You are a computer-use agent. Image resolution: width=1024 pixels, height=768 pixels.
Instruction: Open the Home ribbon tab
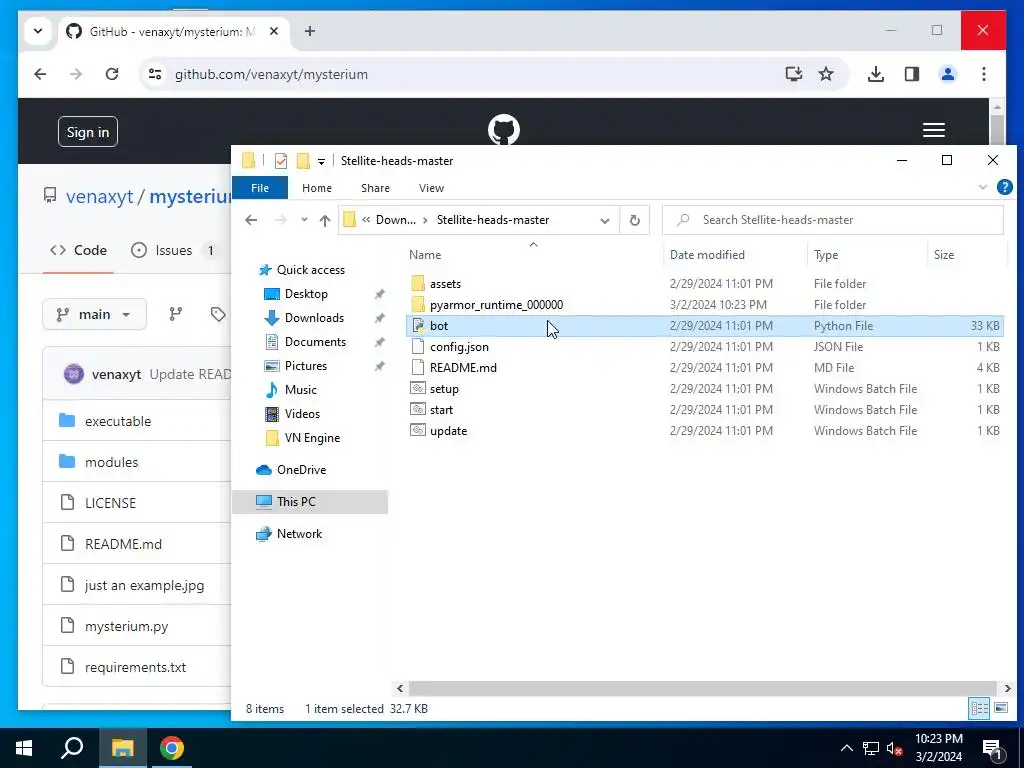pos(317,188)
